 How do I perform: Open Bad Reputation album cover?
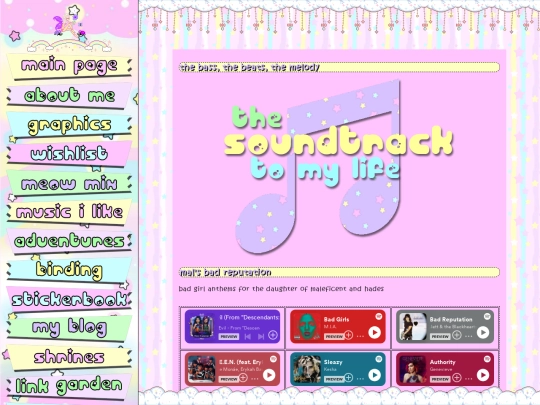click(x=413, y=326)
